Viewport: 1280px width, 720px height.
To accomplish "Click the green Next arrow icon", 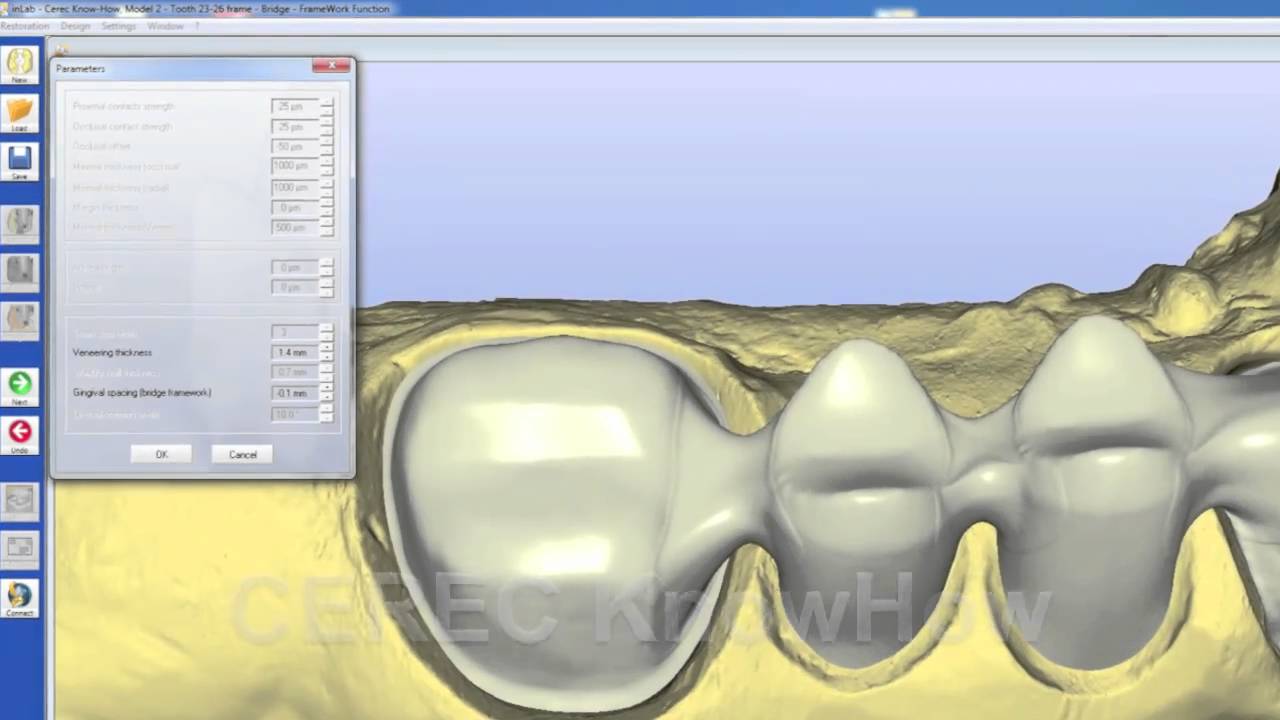I will [20, 386].
